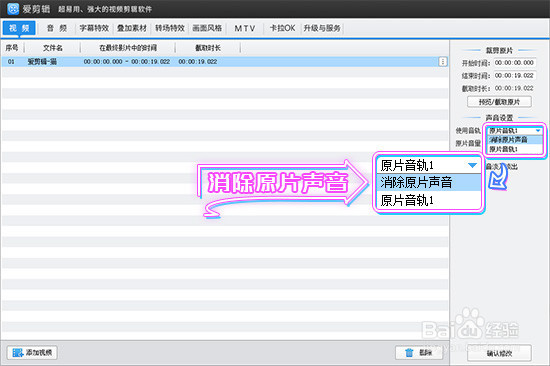Click the 预览/截取原片 button
The image size is (550, 366).
pyautogui.click(x=499, y=102)
